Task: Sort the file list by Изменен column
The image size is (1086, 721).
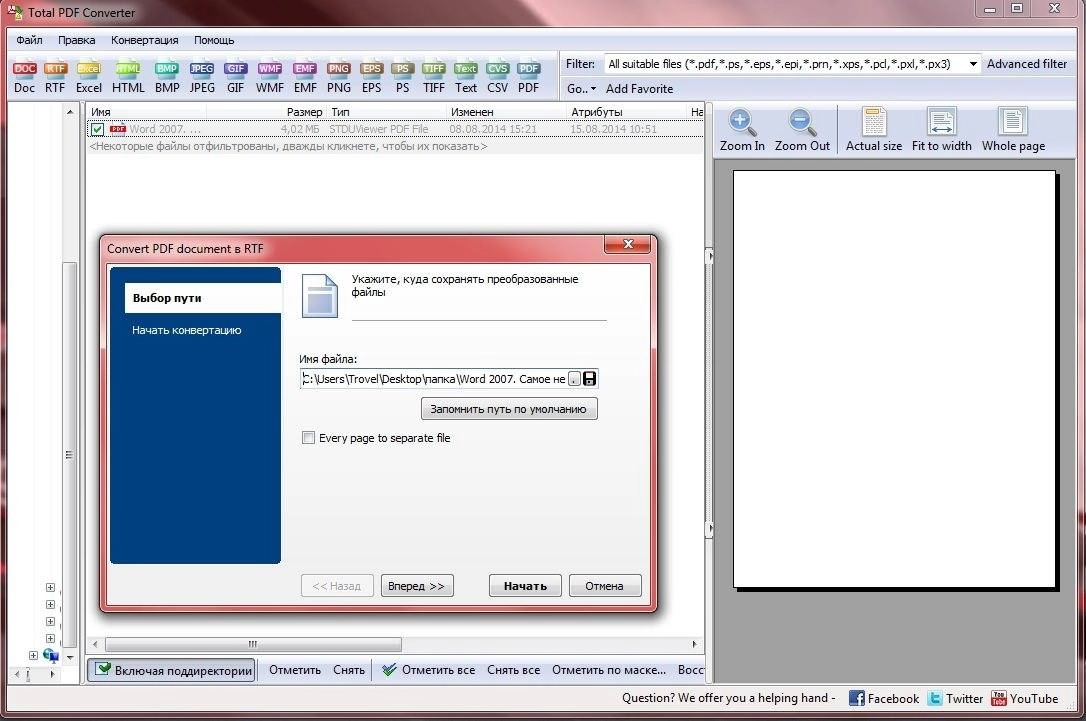Action: tap(506, 112)
